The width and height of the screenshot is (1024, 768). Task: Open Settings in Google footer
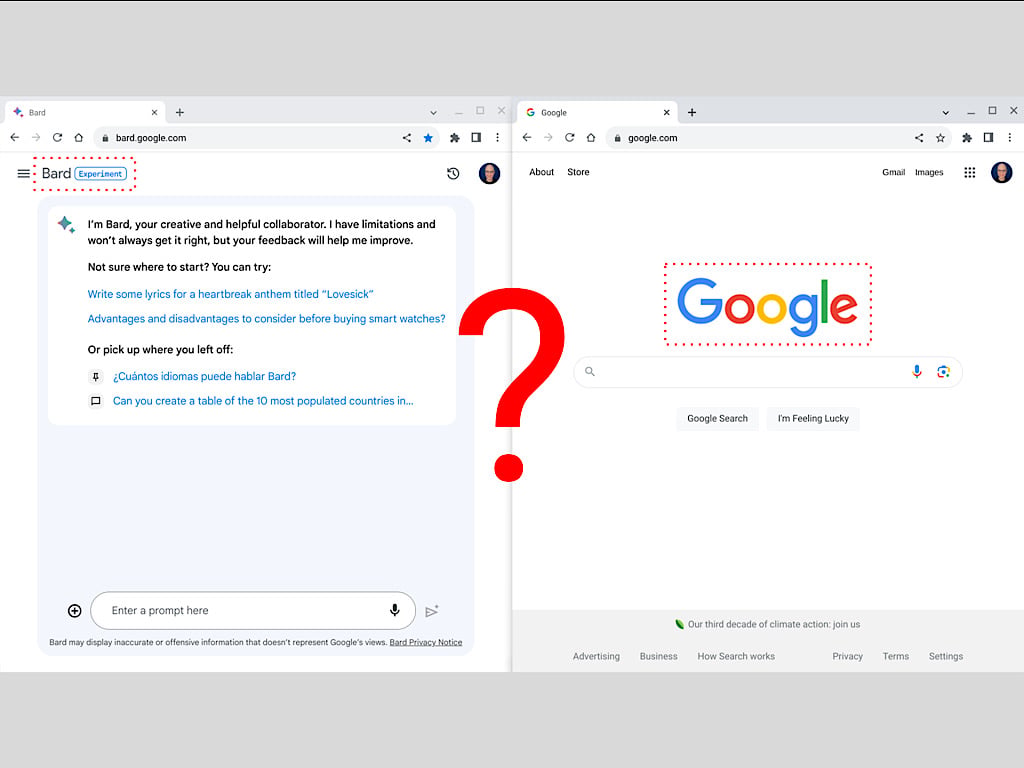[x=946, y=656]
